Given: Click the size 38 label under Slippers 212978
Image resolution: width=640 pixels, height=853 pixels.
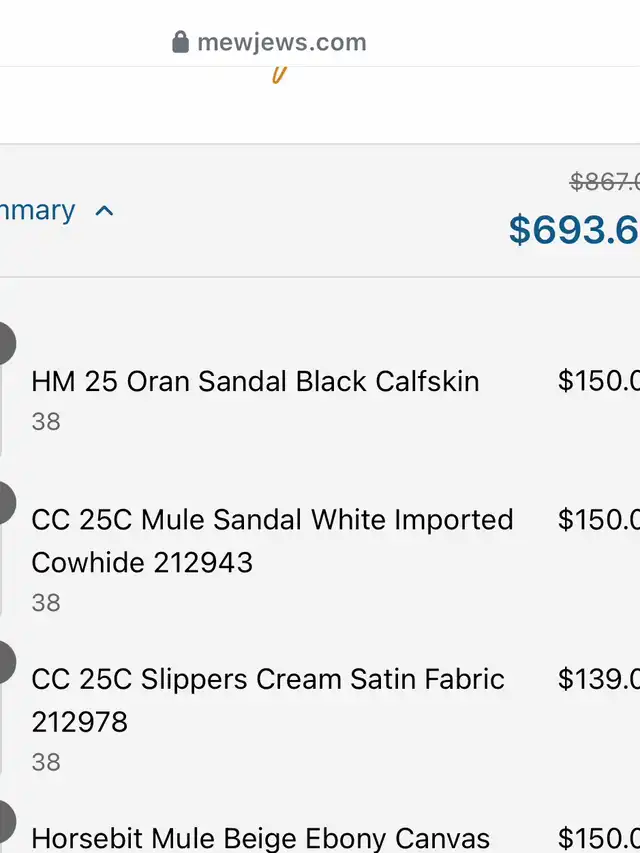Looking at the screenshot, I should [46, 762].
